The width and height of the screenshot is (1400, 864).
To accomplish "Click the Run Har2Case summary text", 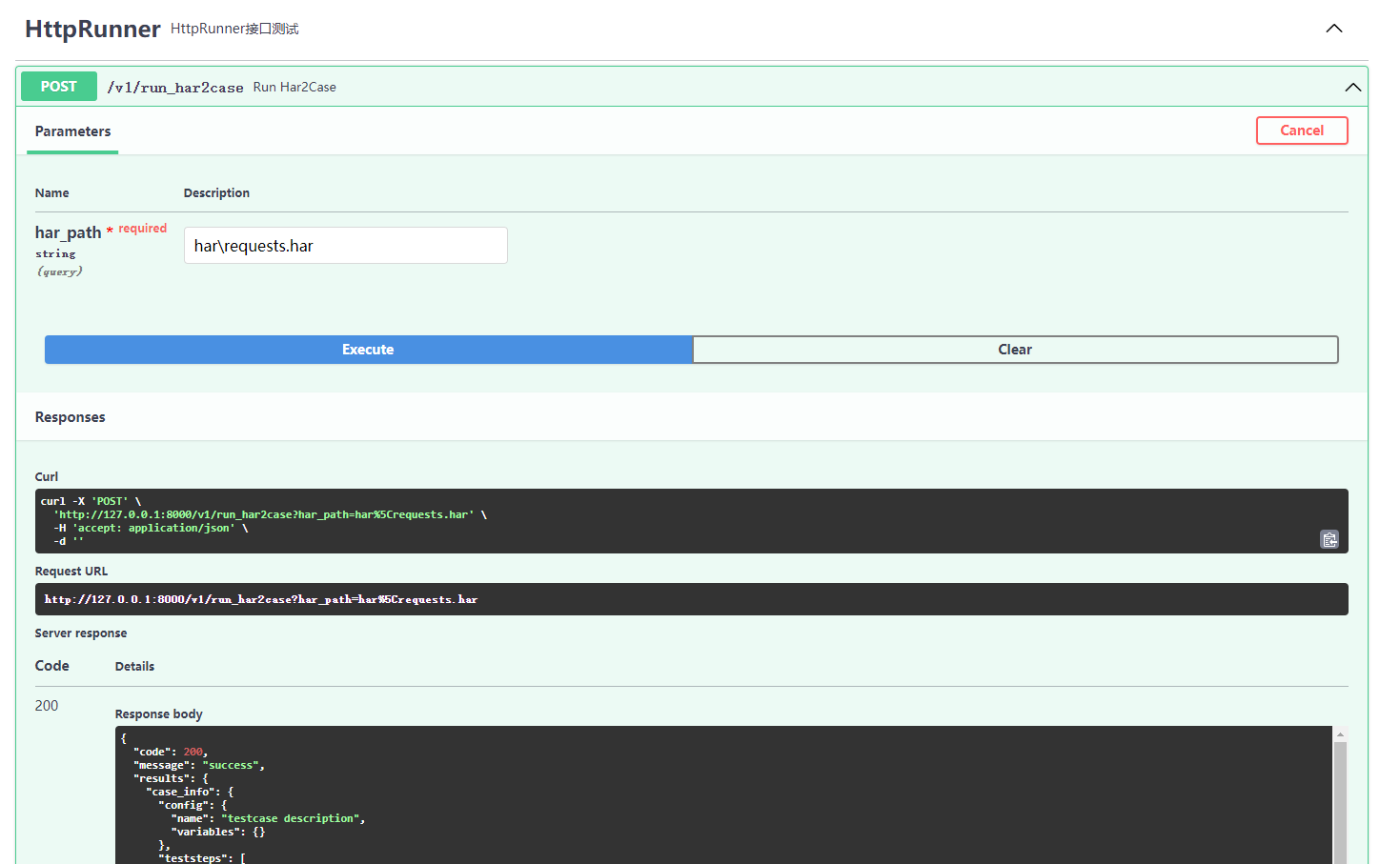I will (294, 87).
